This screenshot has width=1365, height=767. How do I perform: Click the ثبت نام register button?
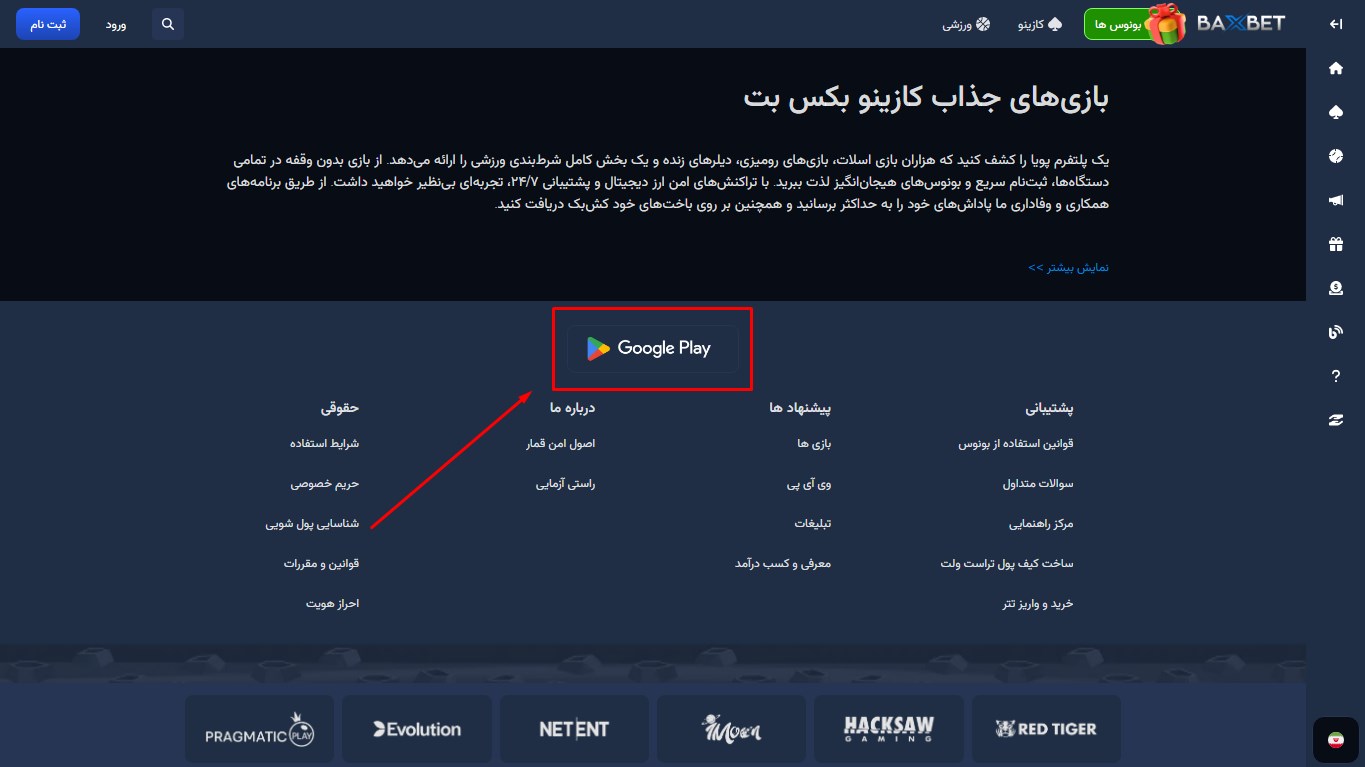[48, 24]
